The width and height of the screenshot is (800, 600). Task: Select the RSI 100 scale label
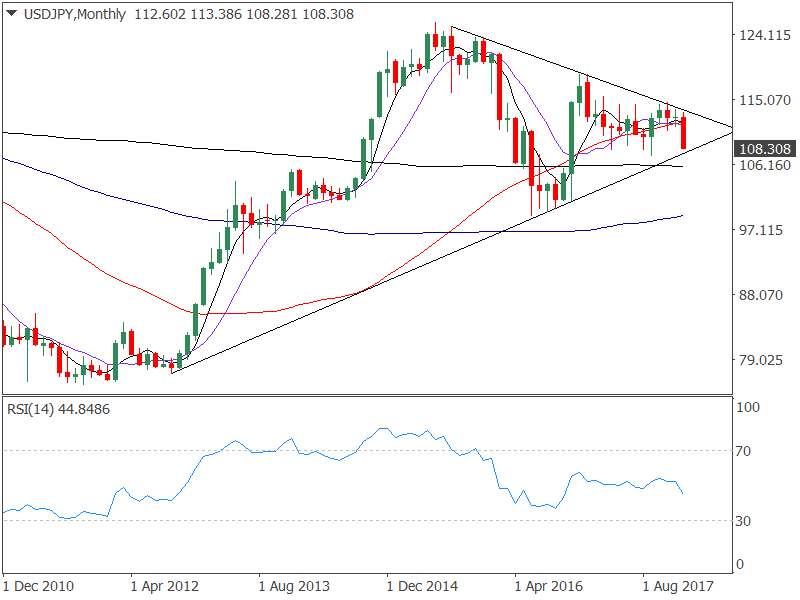(748, 407)
